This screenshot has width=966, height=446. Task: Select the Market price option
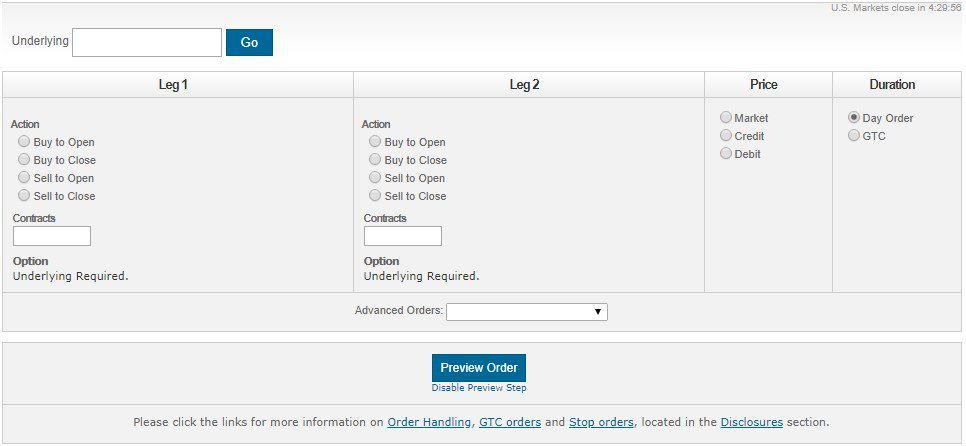pyautogui.click(x=726, y=118)
